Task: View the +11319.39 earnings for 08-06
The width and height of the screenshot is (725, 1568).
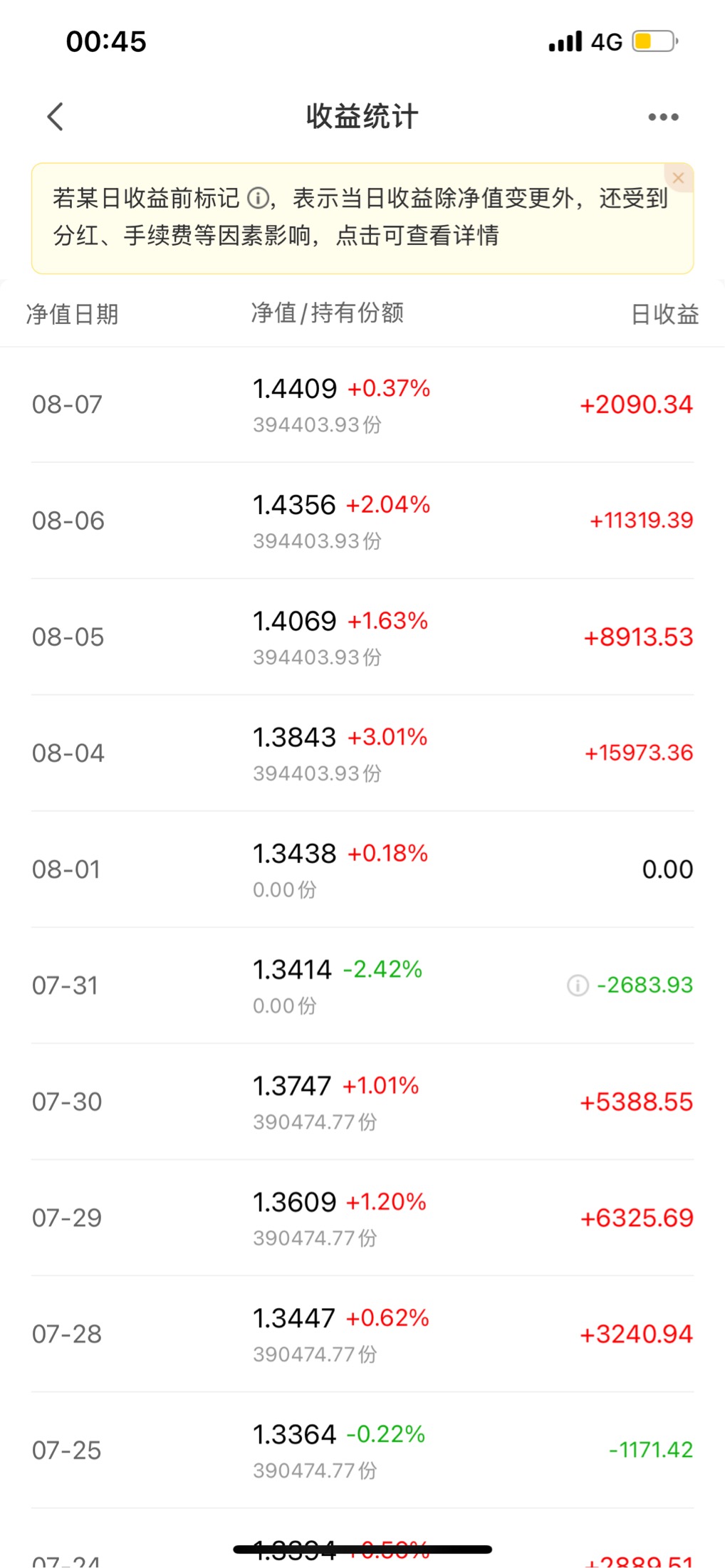Action: coord(641,521)
